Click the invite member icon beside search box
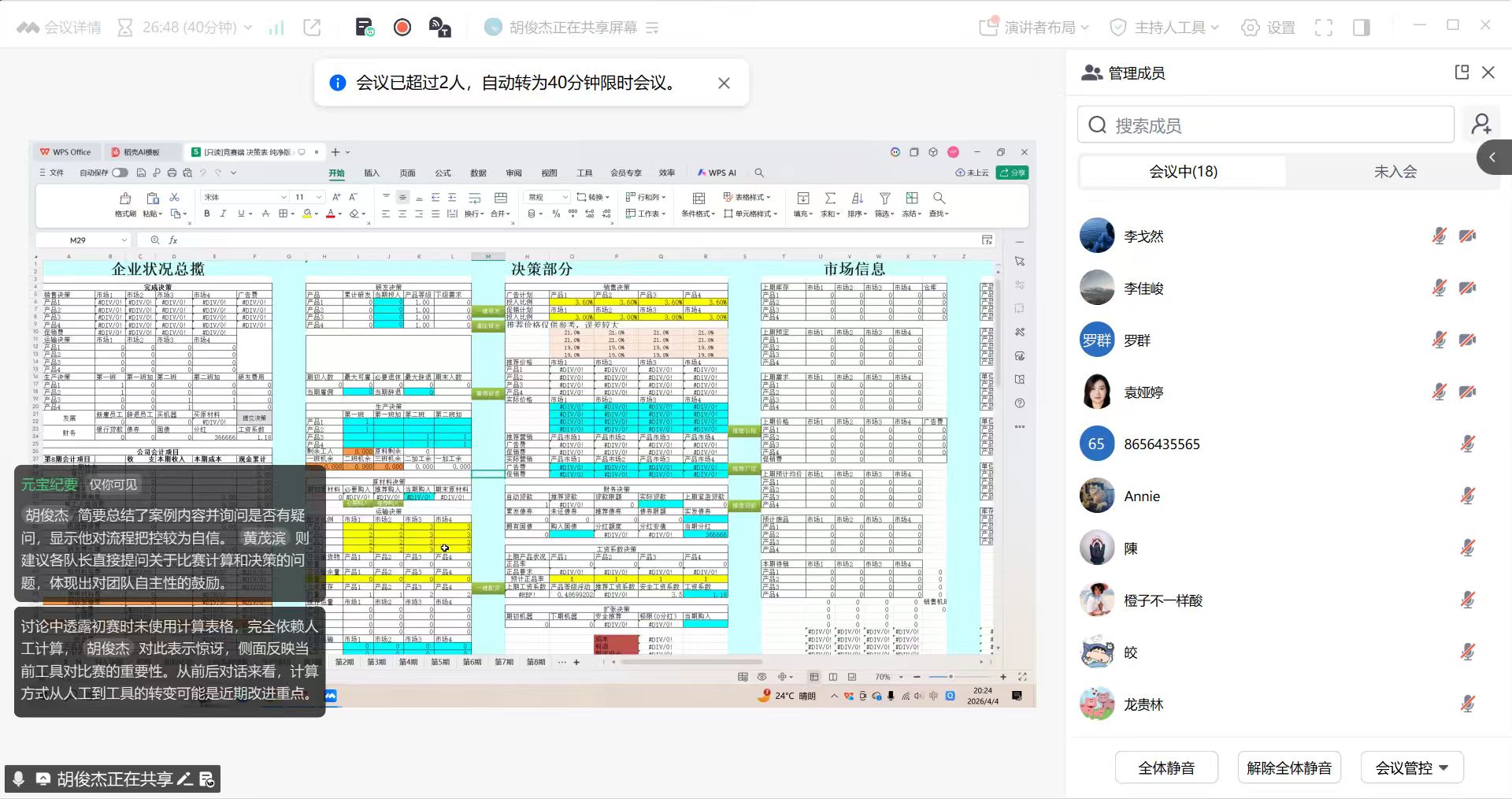This screenshot has width=1512, height=799. [x=1481, y=124]
